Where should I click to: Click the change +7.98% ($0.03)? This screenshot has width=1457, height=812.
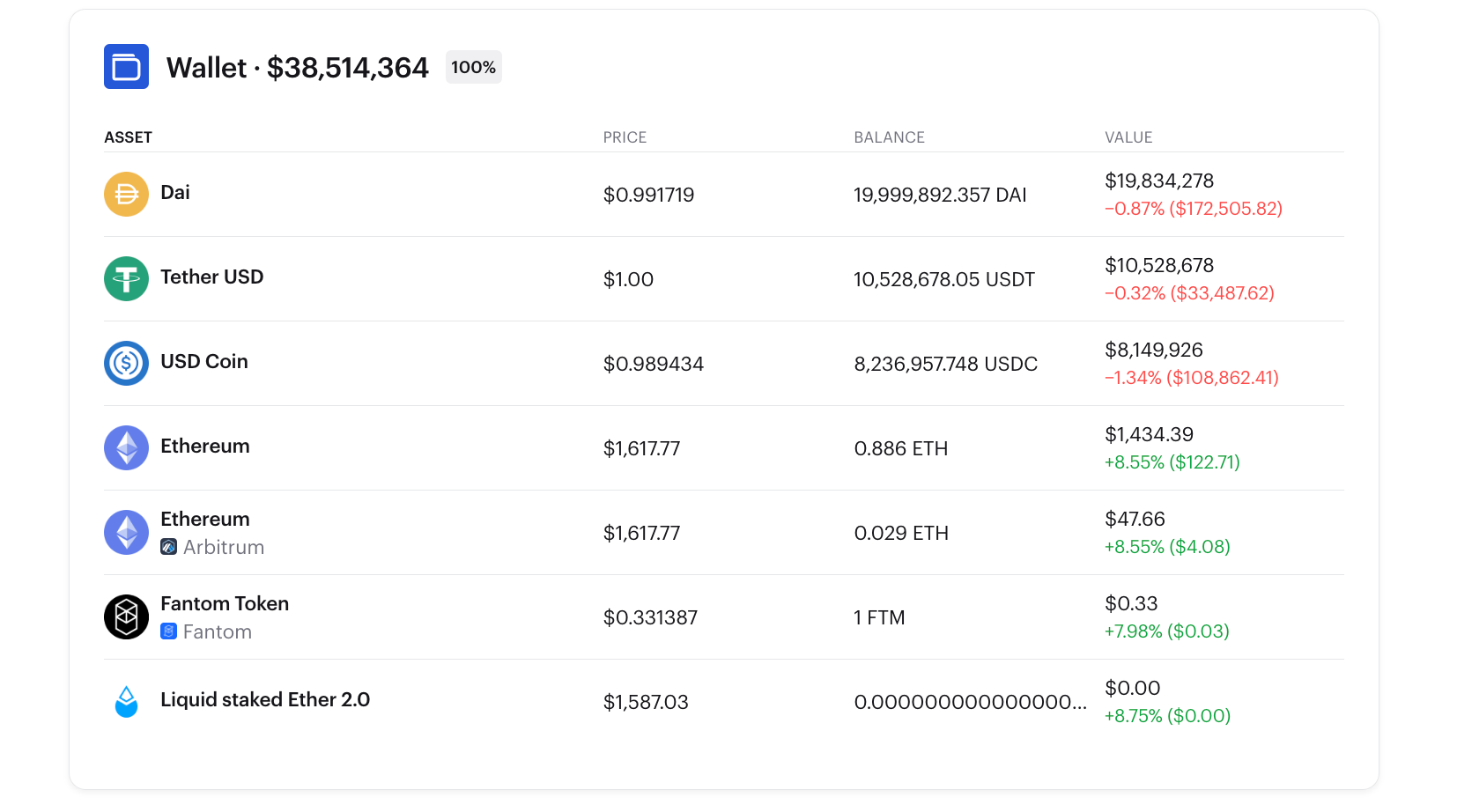1167,631
